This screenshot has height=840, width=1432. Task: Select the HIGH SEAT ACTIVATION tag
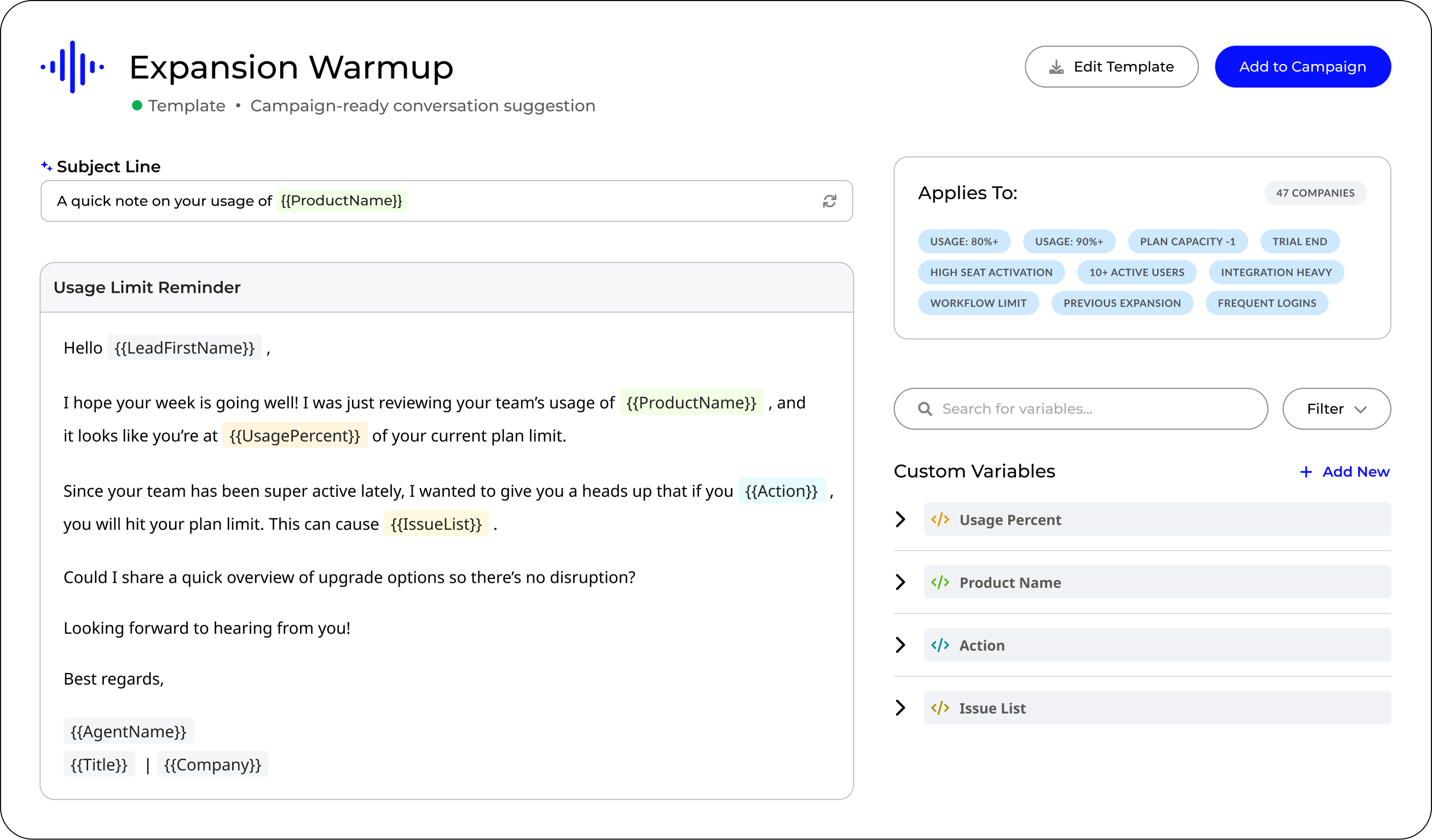(x=991, y=273)
